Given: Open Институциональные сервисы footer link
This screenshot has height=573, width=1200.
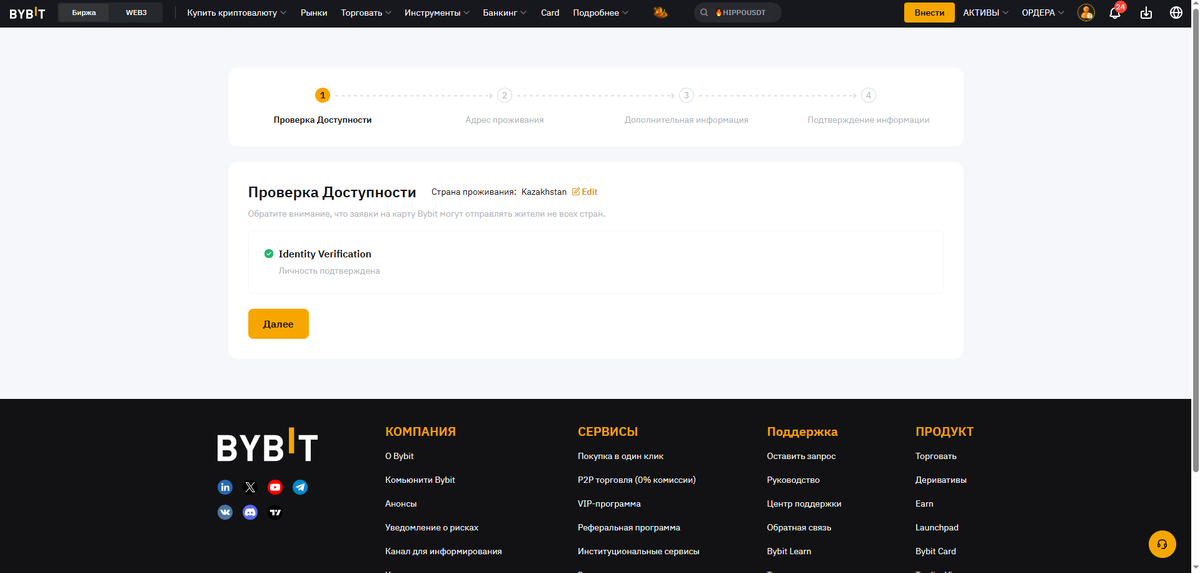Looking at the screenshot, I should click(639, 551).
